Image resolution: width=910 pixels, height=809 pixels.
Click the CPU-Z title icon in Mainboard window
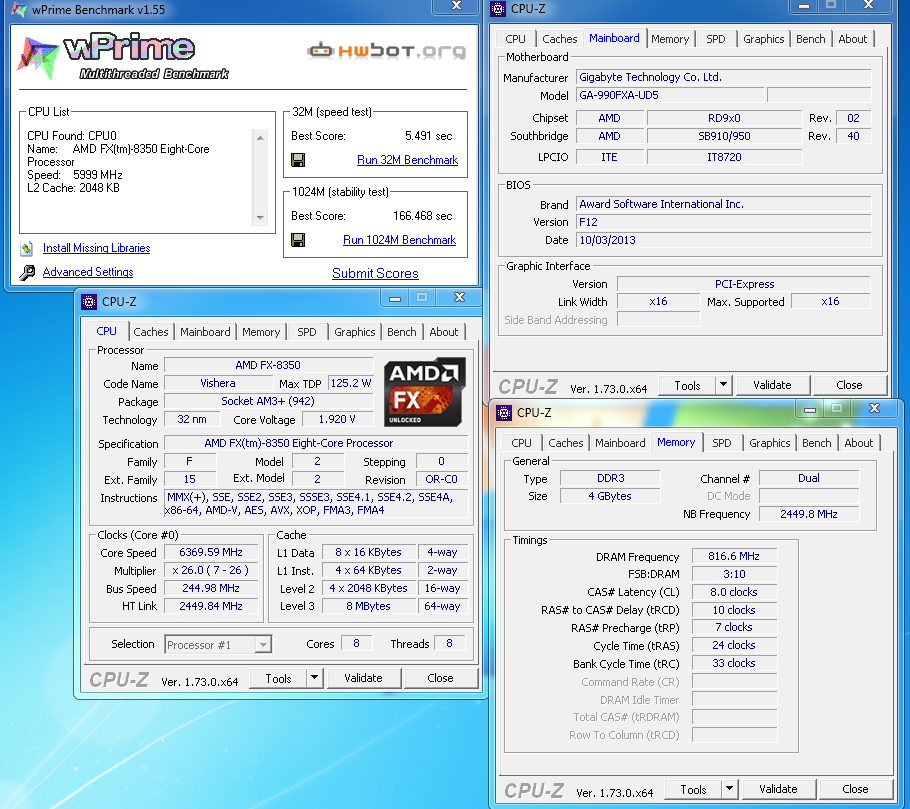point(498,9)
